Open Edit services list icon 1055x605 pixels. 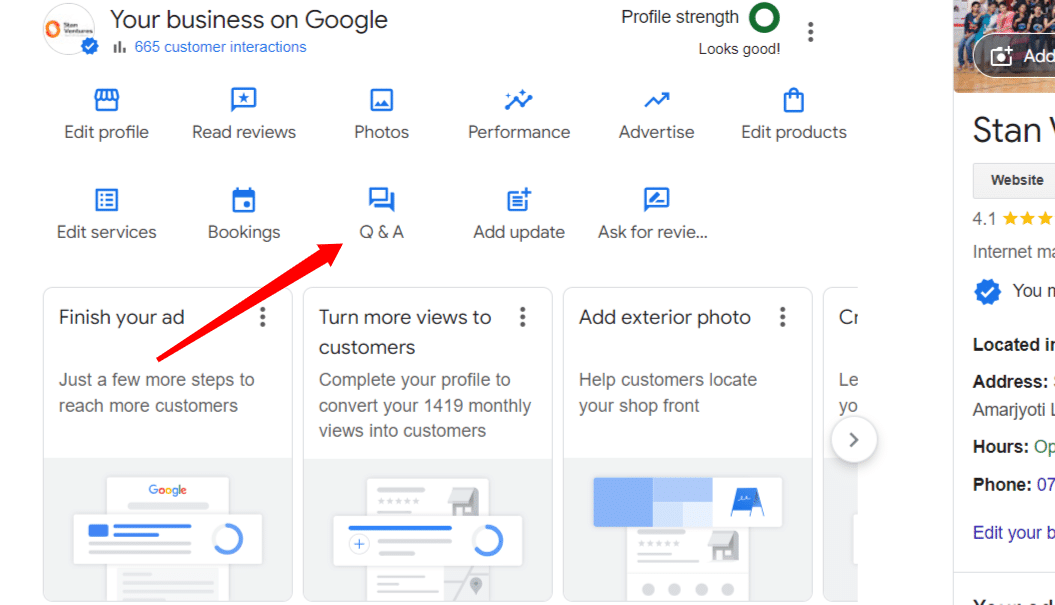(106, 200)
